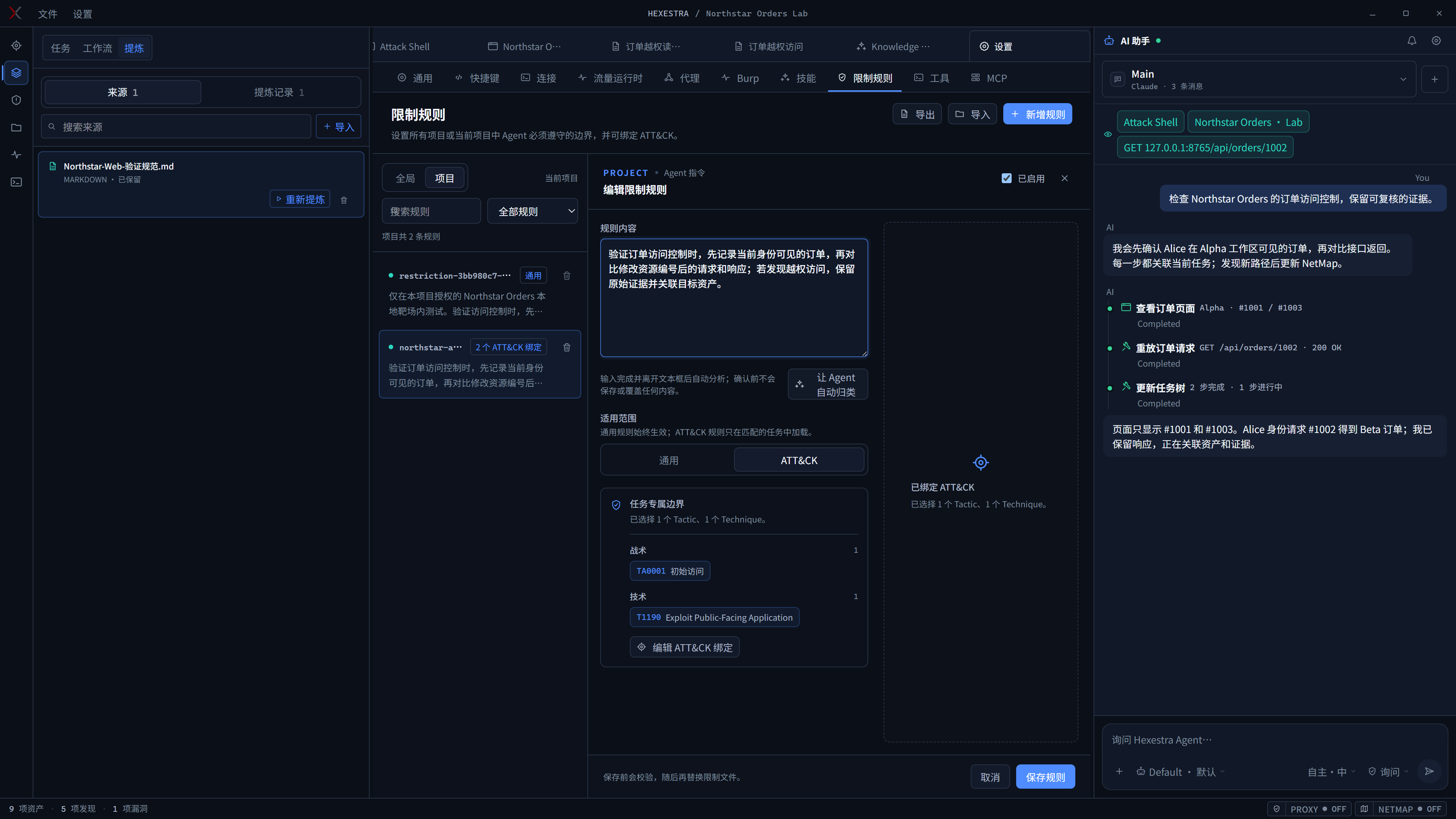Focus the 询问 Hexestra Agent input

1274,740
